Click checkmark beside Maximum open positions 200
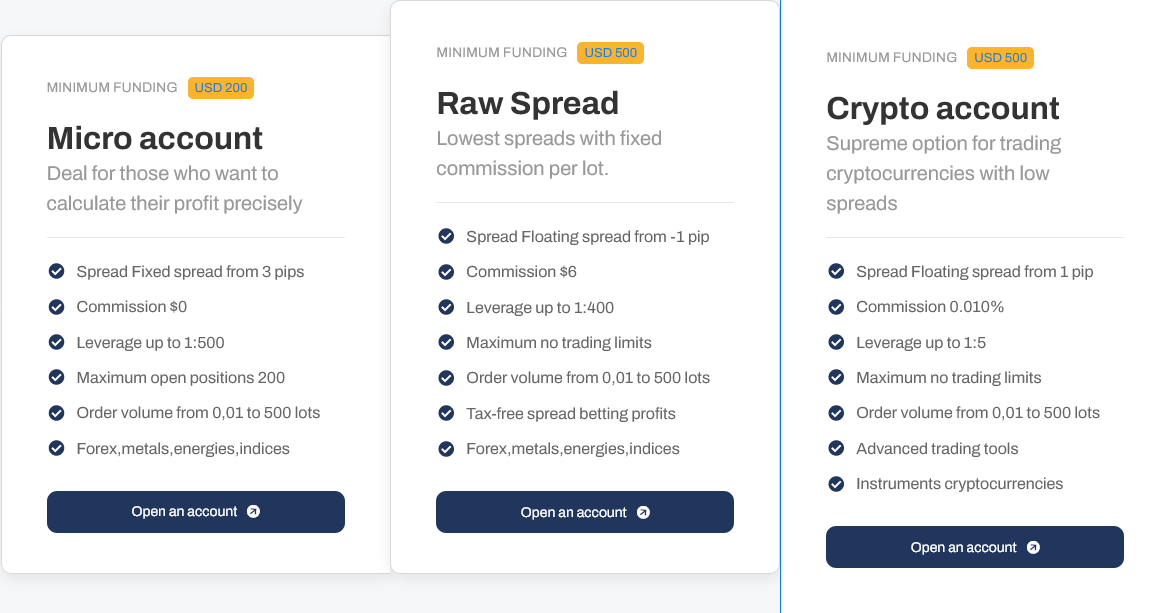 tap(56, 377)
